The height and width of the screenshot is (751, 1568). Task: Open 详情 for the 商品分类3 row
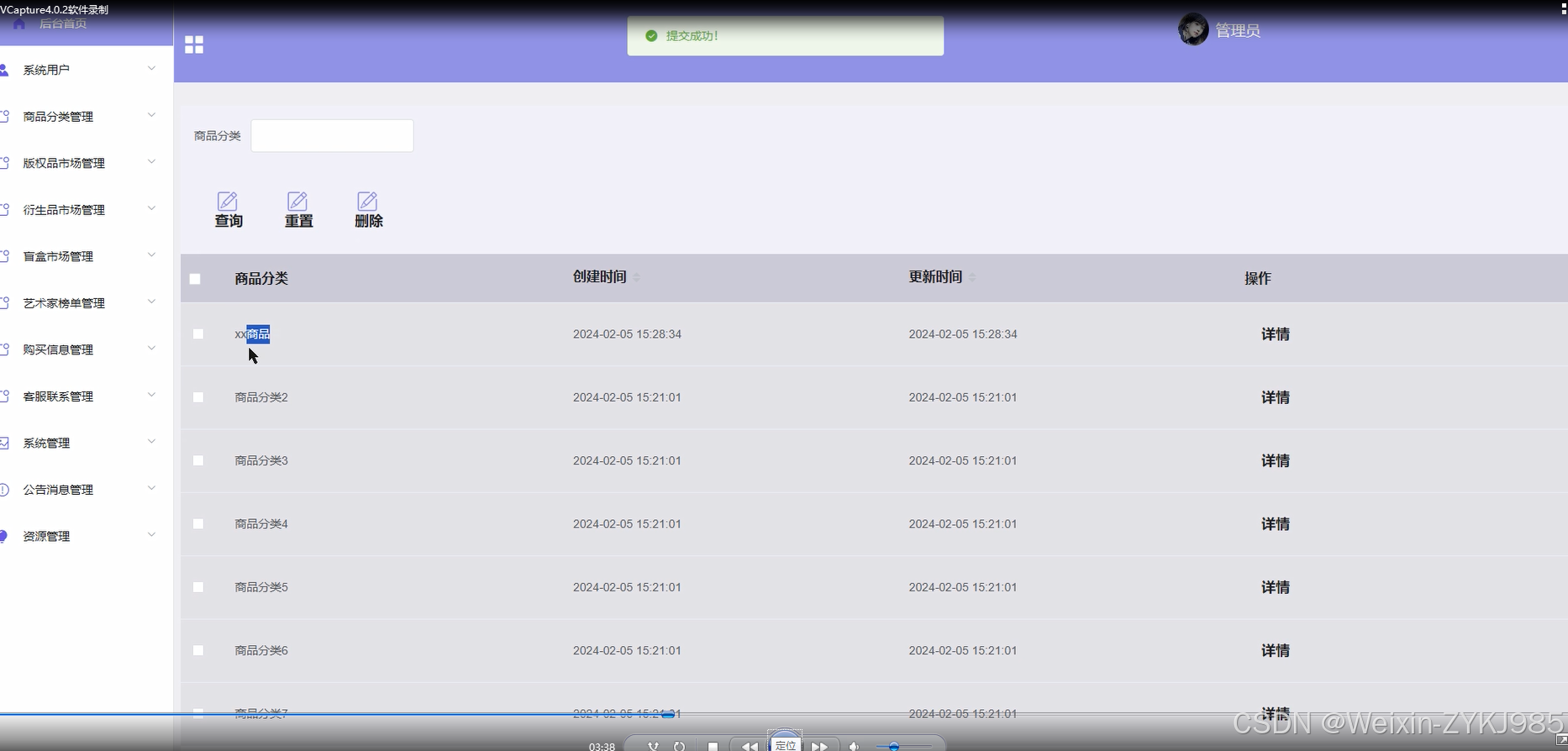pyautogui.click(x=1275, y=461)
